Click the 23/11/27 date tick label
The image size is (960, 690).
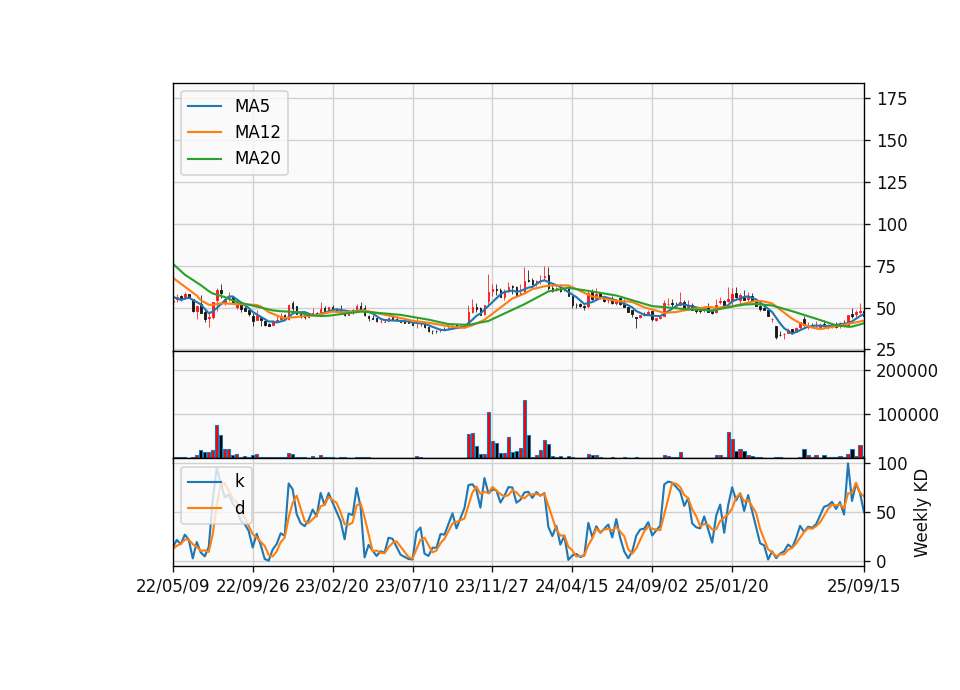tap(492, 586)
